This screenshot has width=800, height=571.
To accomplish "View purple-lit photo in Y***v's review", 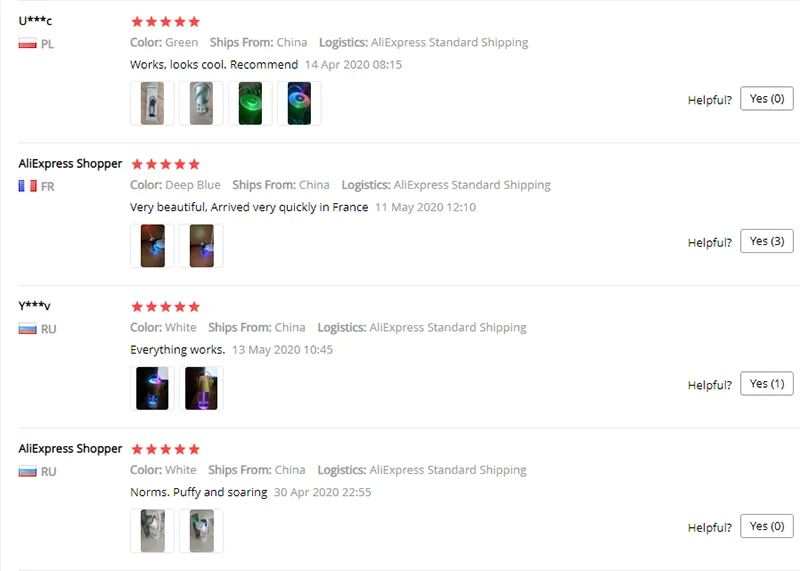I will (x=201, y=388).
